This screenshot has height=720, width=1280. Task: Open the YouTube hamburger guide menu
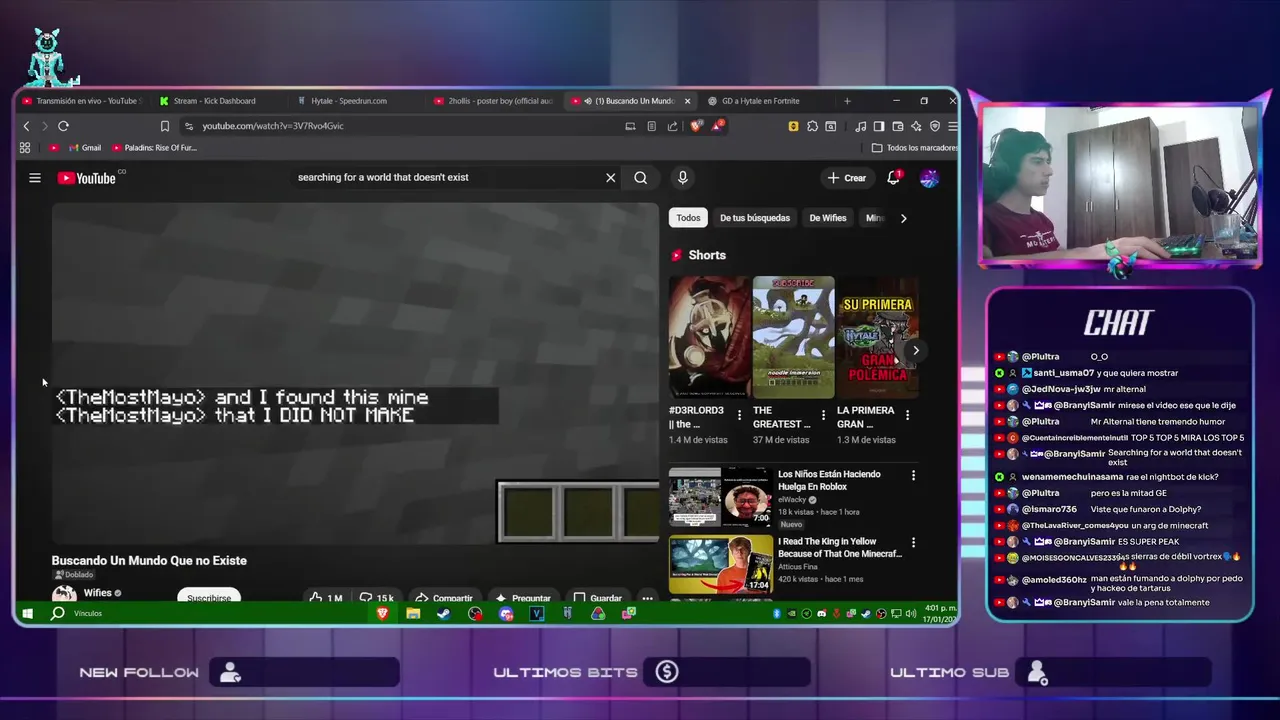pos(35,178)
